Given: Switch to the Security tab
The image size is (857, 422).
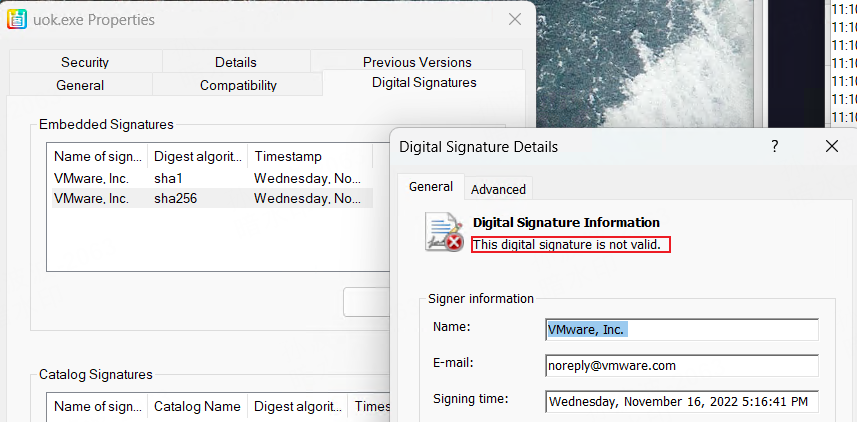Looking at the screenshot, I should pos(84,62).
